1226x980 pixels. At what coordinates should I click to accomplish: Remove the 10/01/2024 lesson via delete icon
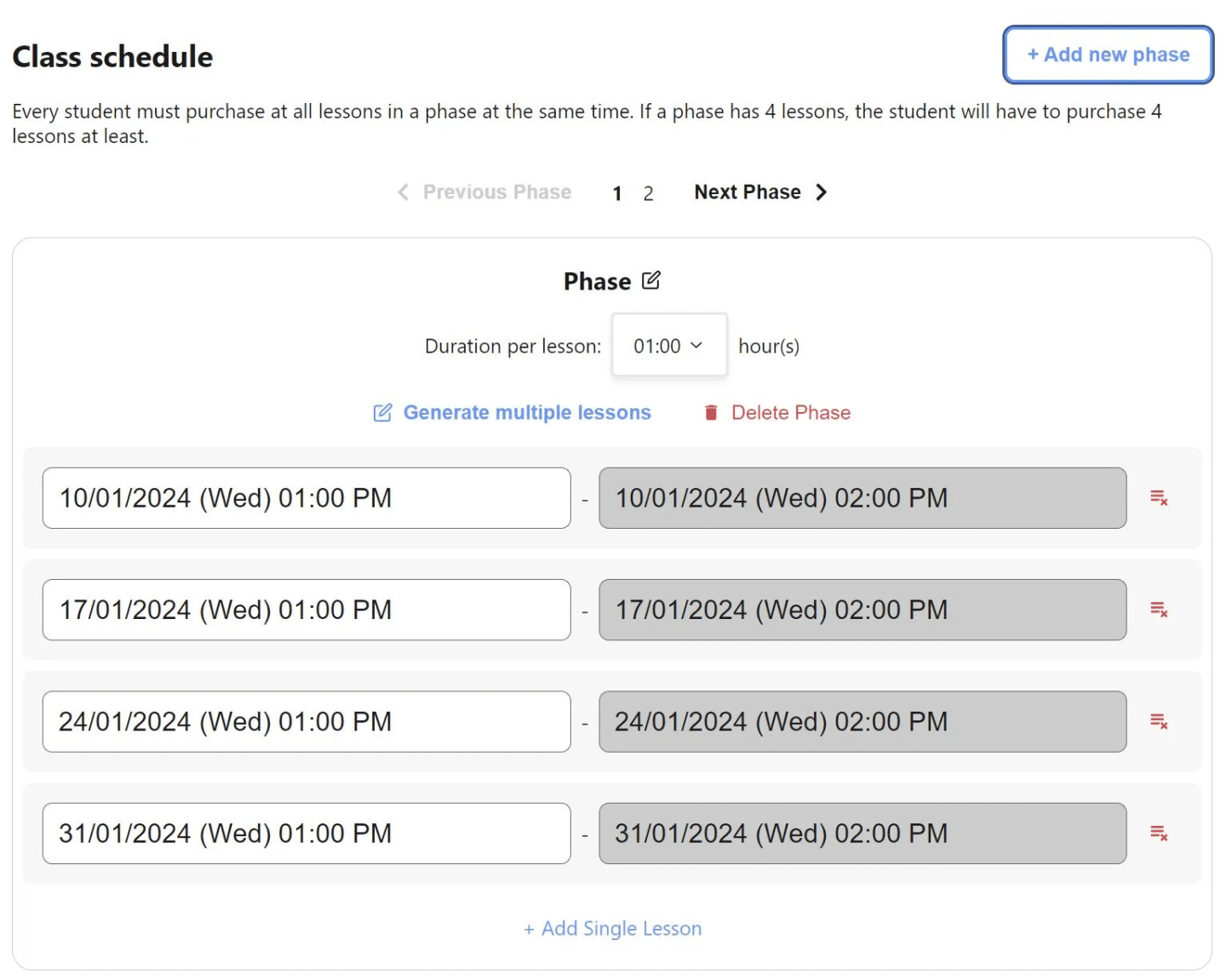pos(1159,497)
